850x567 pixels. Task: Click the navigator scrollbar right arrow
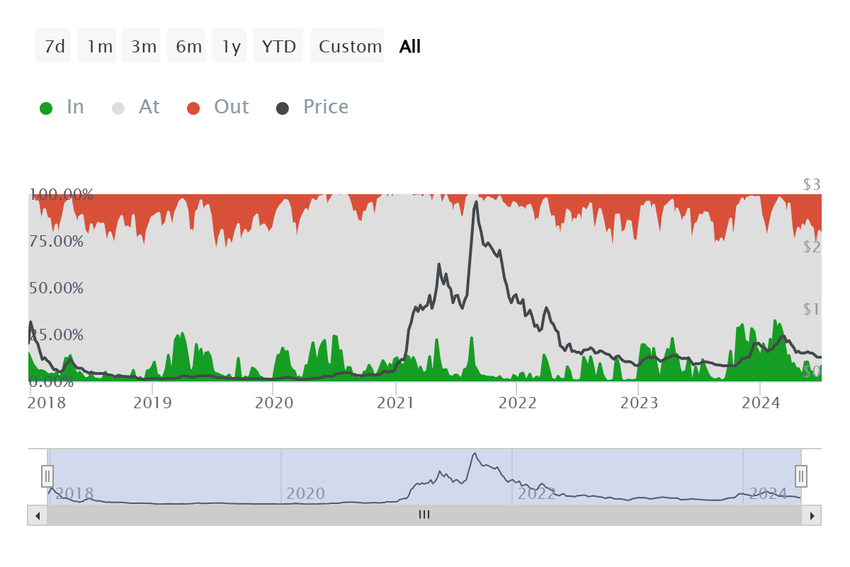coord(812,516)
